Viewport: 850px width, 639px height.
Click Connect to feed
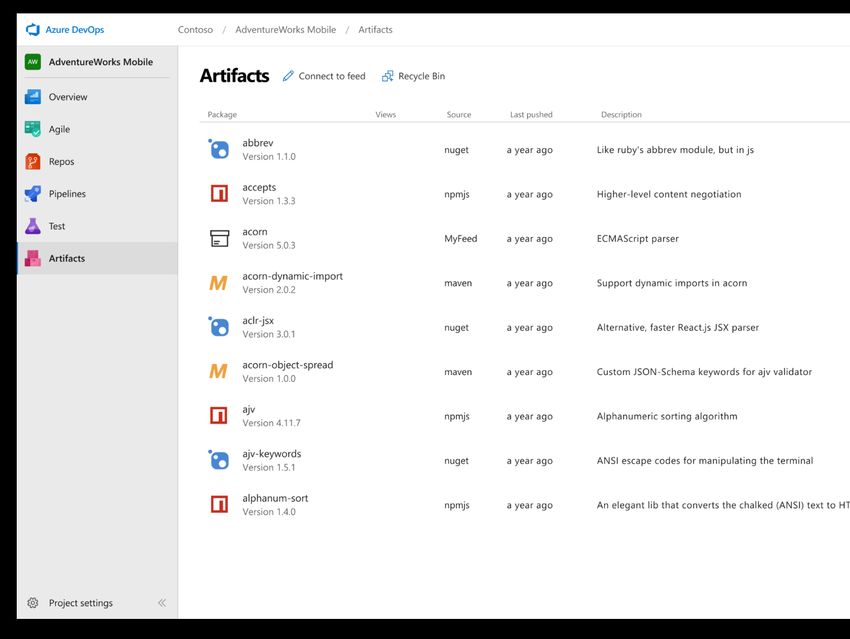pos(324,76)
